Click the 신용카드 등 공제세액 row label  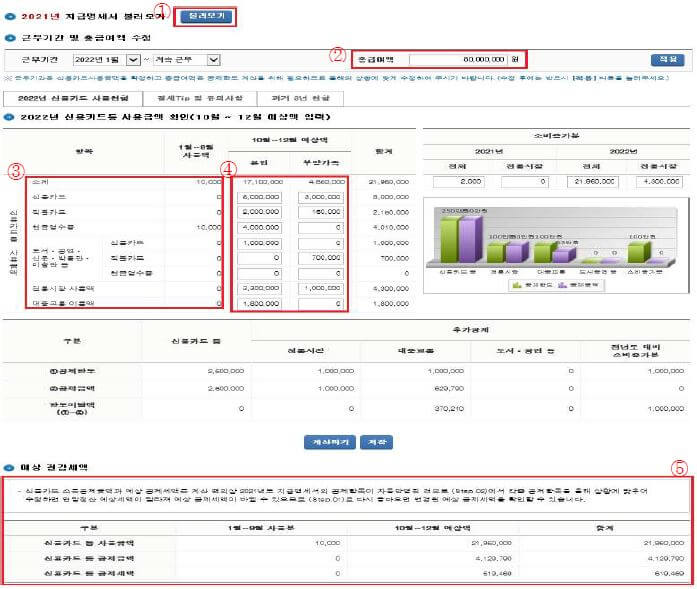point(89,573)
